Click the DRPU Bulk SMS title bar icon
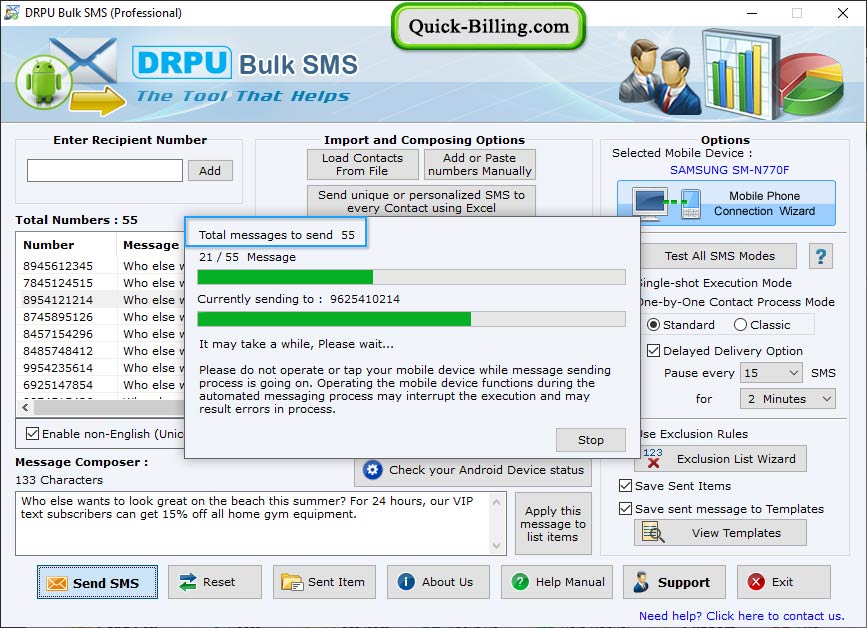The height and width of the screenshot is (628, 867). point(12,12)
